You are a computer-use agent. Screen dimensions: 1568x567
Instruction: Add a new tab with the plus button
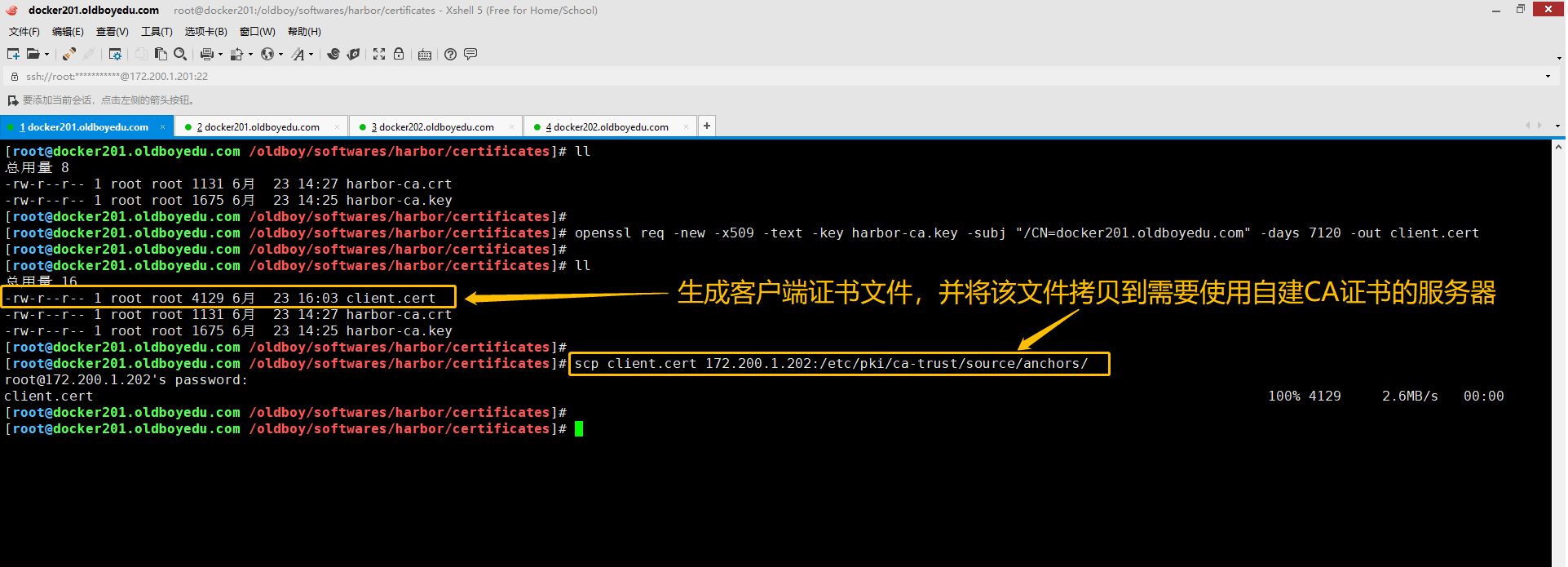707,126
